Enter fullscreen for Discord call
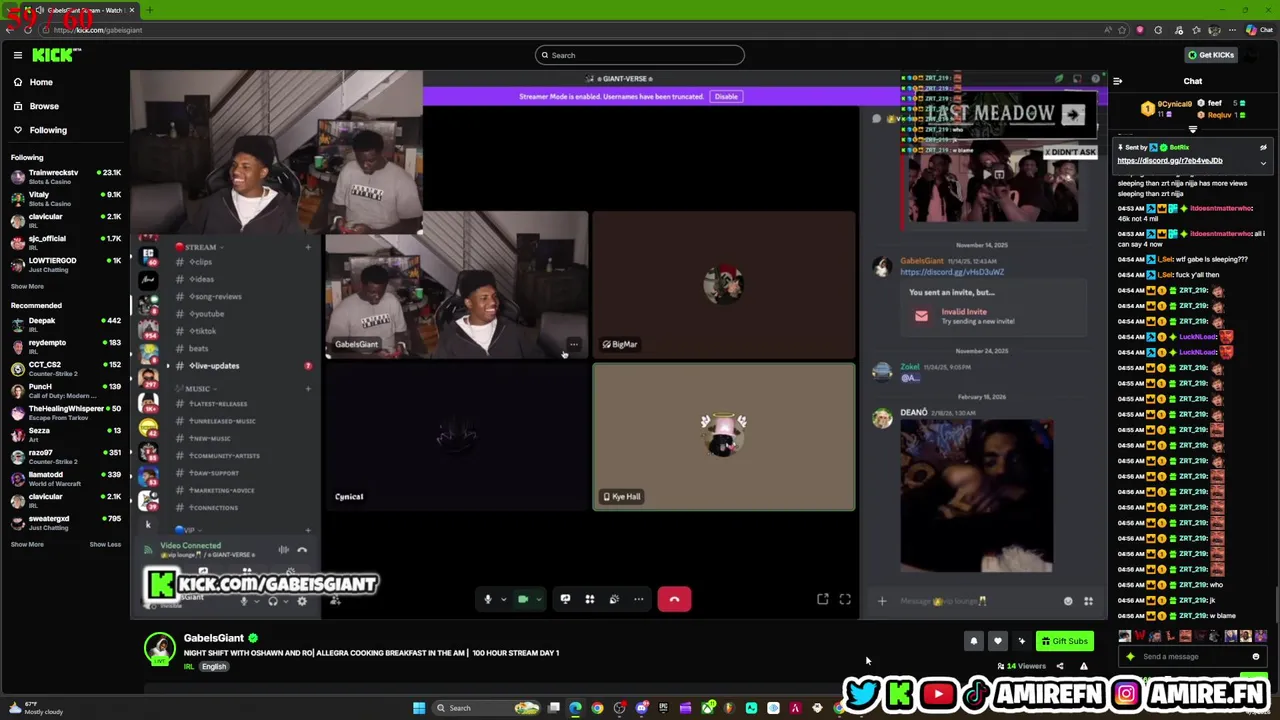 tap(845, 599)
